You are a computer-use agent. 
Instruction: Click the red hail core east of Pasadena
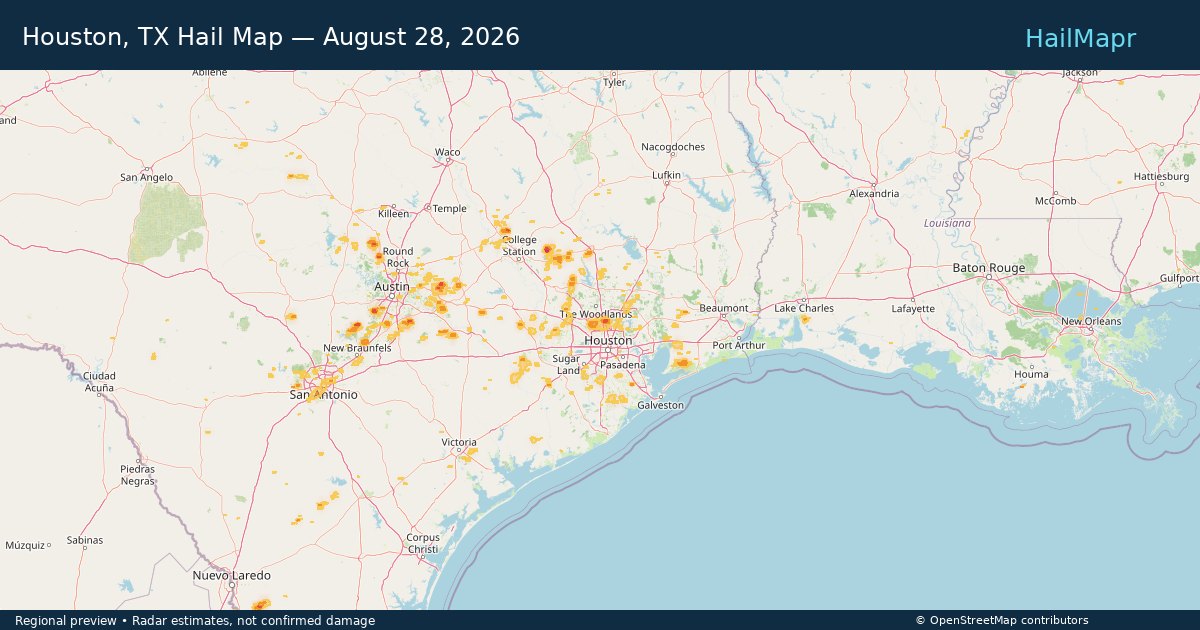(x=683, y=363)
